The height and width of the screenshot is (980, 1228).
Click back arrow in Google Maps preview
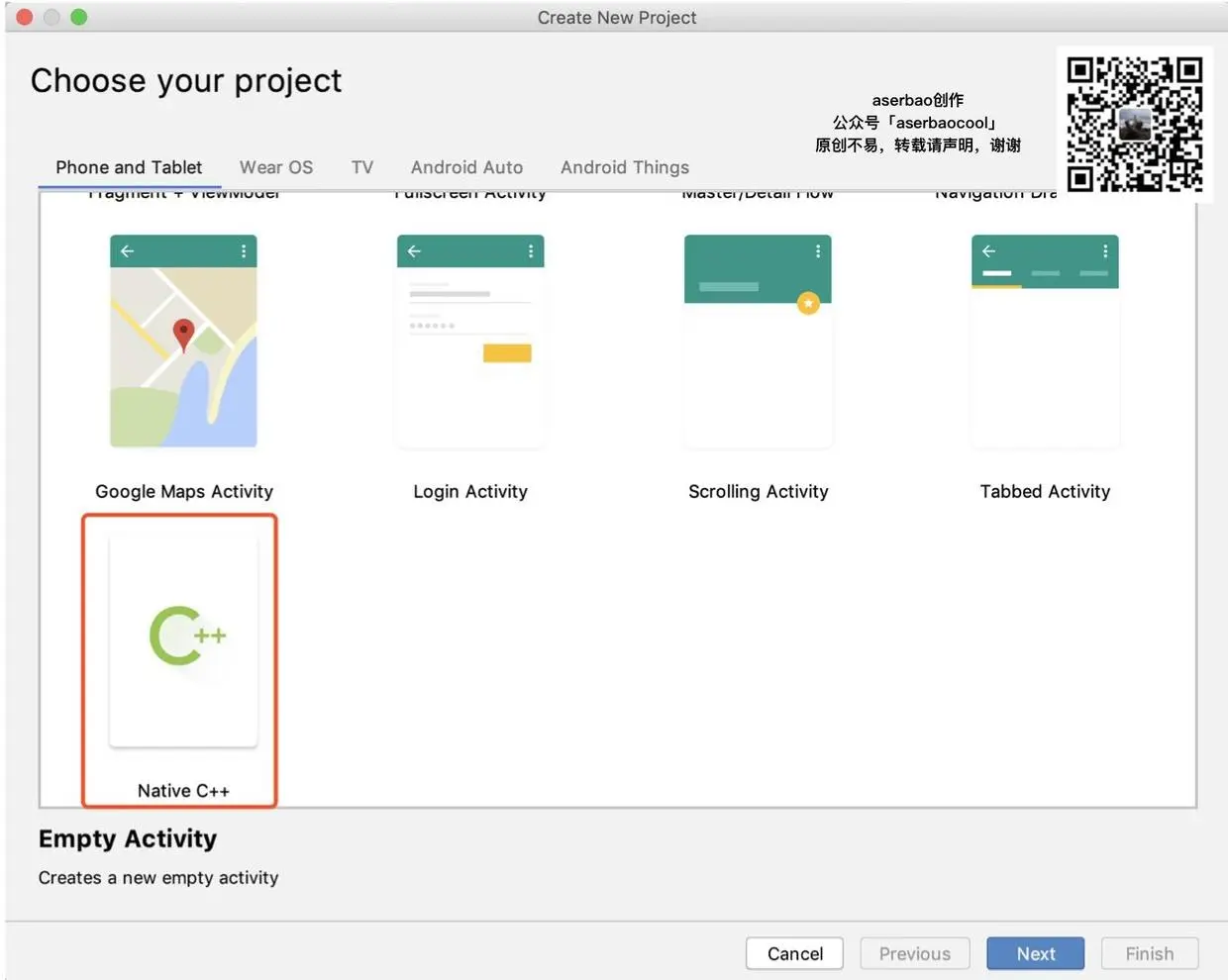pos(127,251)
